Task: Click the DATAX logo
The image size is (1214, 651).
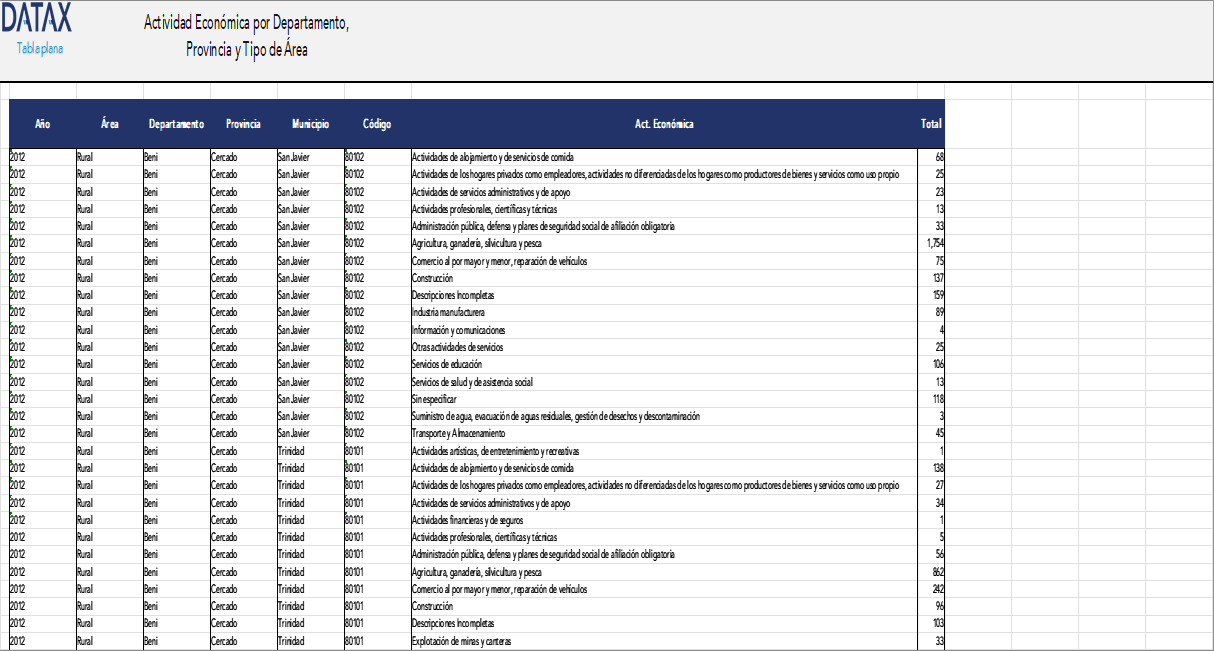Action: (36, 19)
